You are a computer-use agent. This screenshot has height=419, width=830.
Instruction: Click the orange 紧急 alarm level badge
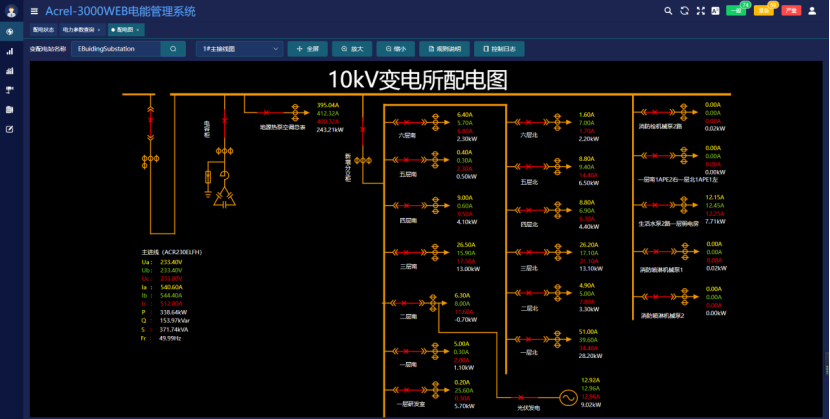pos(763,11)
